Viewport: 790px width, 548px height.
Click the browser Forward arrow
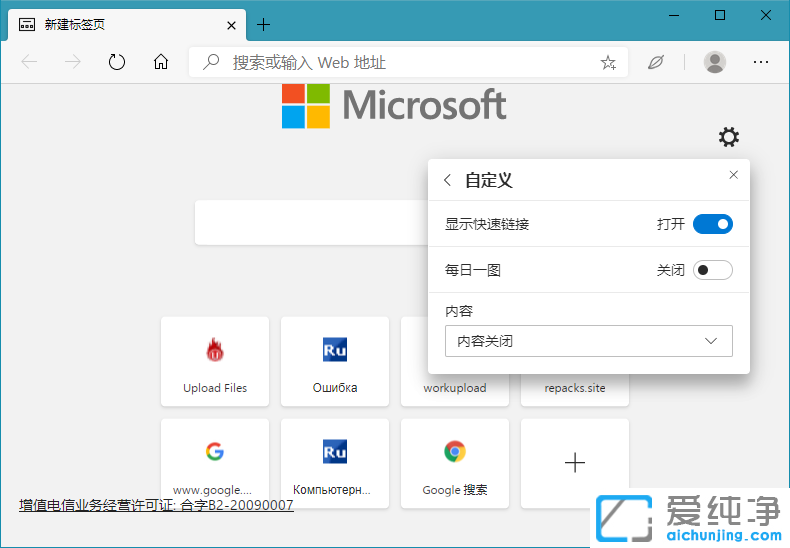pyautogui.click(x=73, y=62)
